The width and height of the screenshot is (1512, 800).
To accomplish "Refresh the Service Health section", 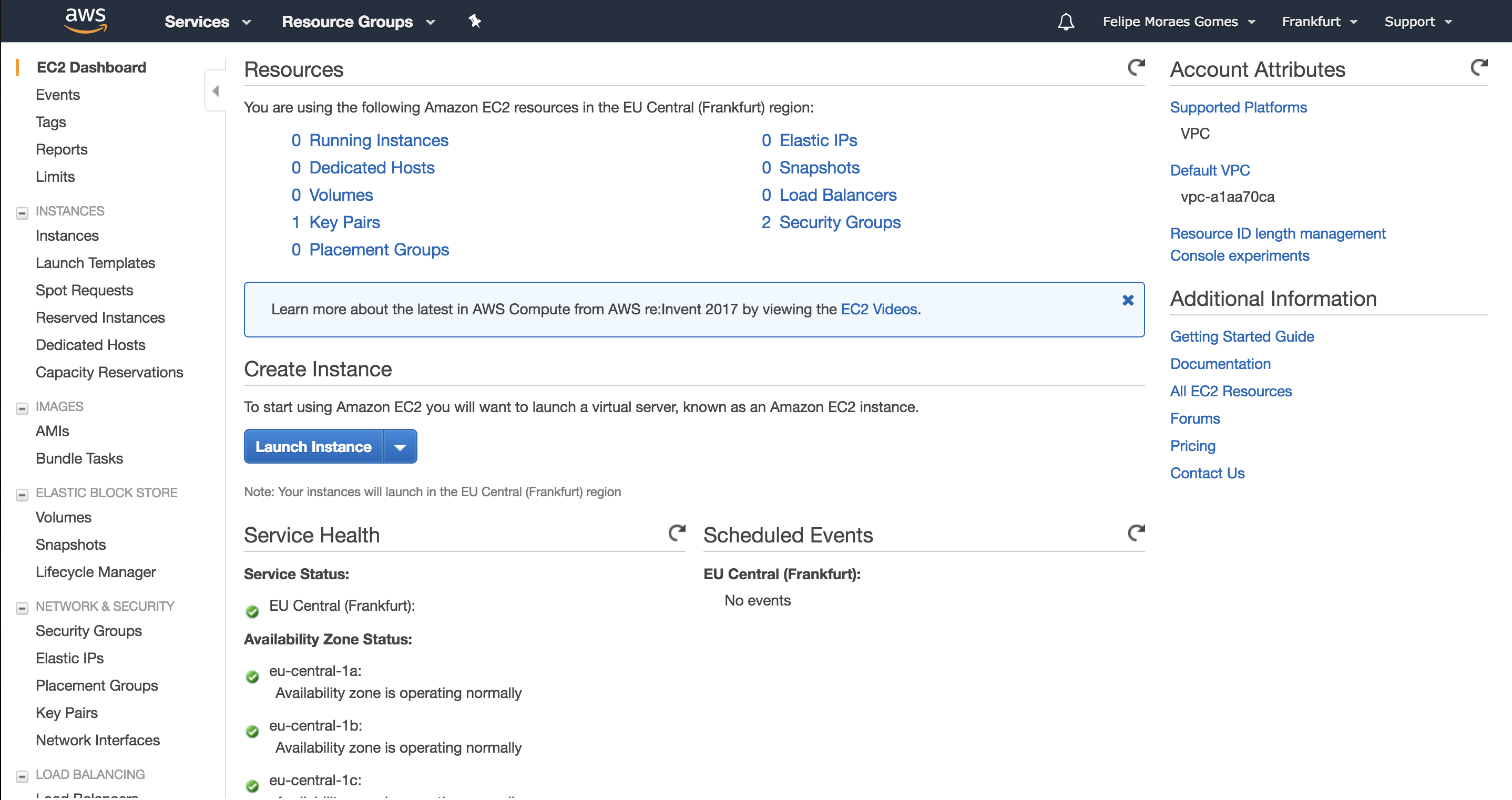I will point(677,533).
